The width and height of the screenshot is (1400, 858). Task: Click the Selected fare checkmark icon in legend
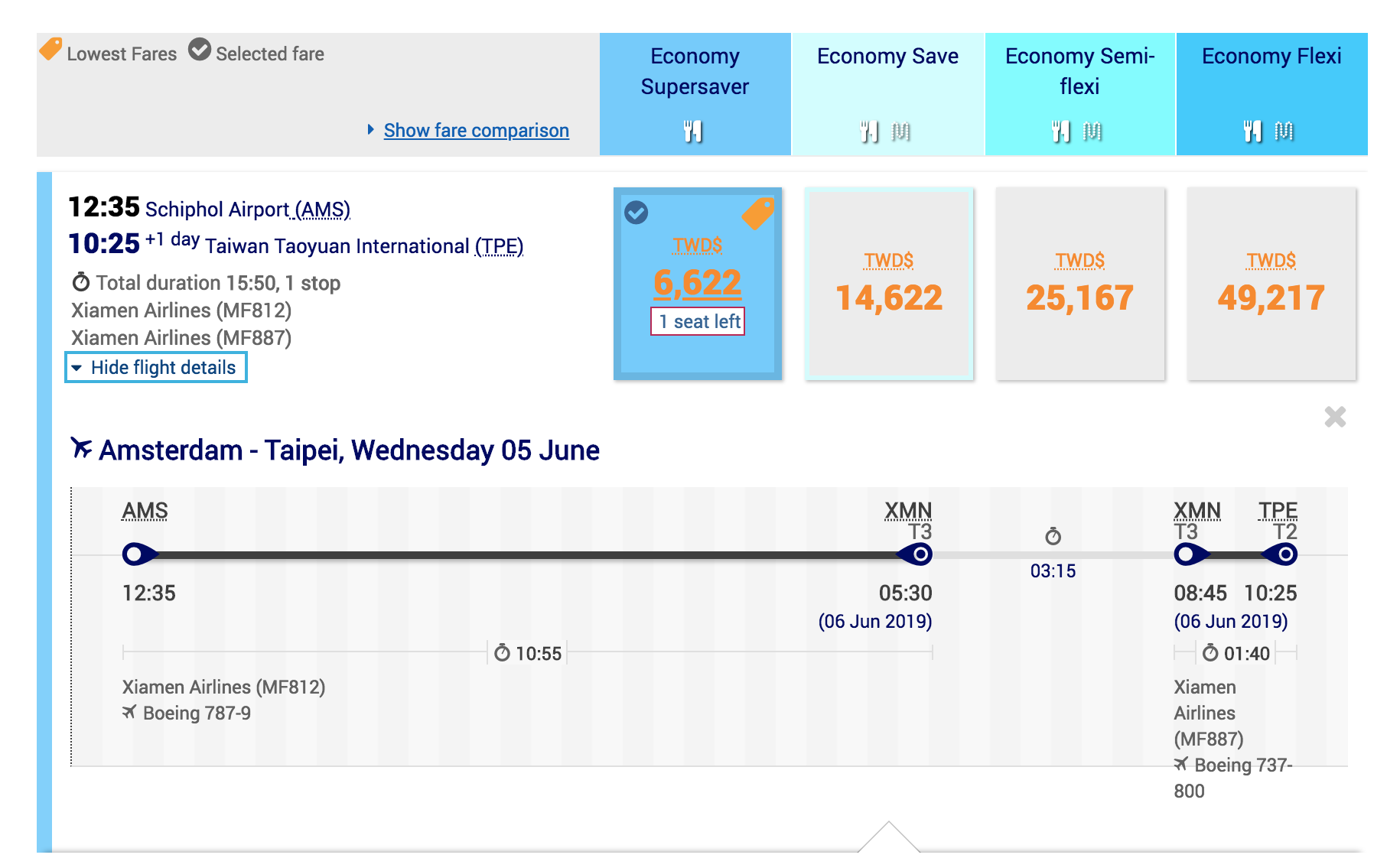click(200, 49)
